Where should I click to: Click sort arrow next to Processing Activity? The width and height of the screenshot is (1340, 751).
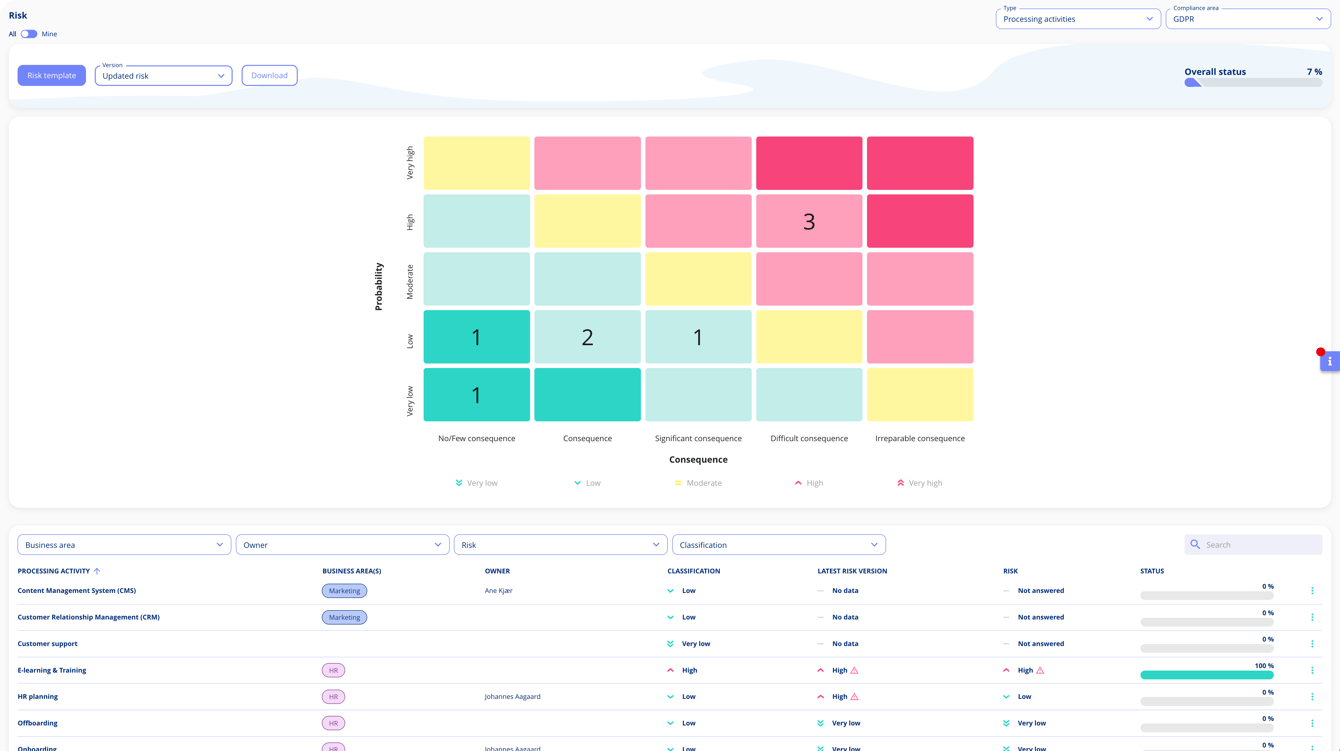[97, 571]
